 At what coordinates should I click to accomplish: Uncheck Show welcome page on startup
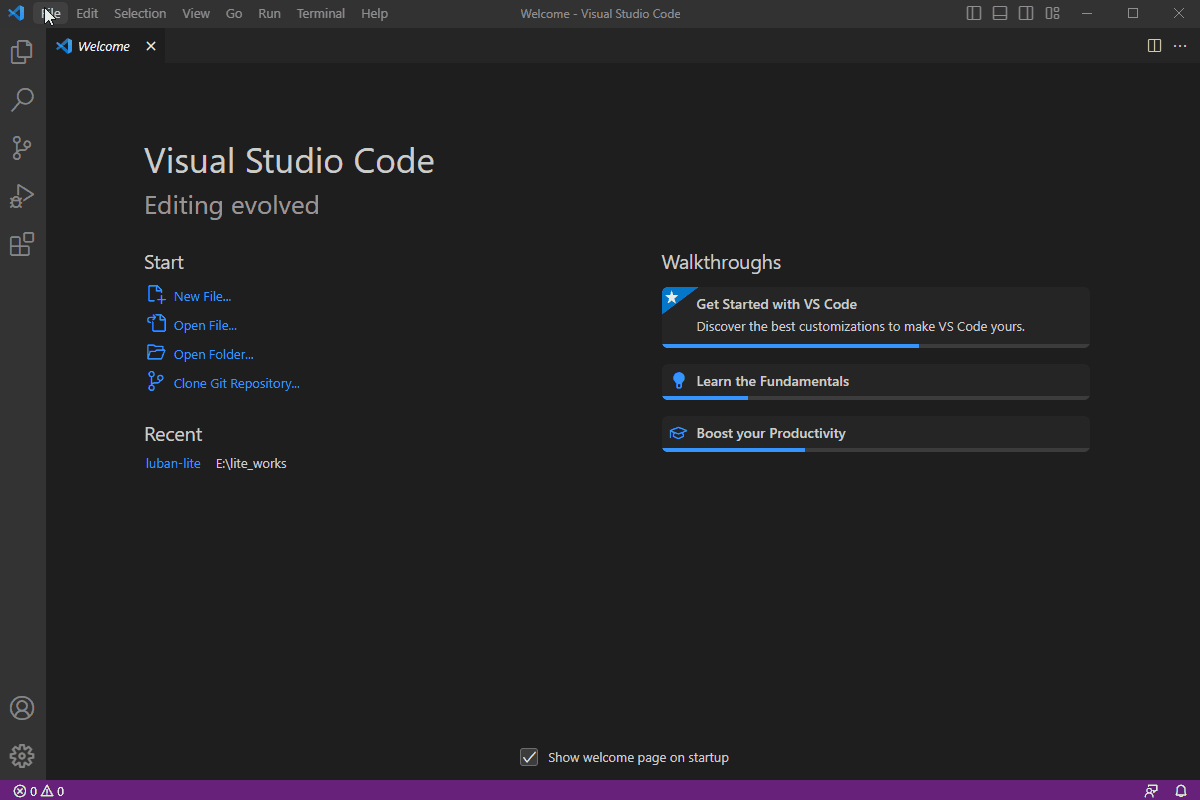[x=530, y=757]
